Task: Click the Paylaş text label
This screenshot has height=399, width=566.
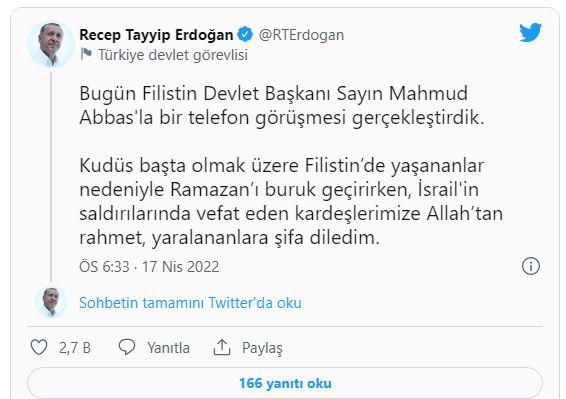Action: pyautogui.click(x=262, y=348)
